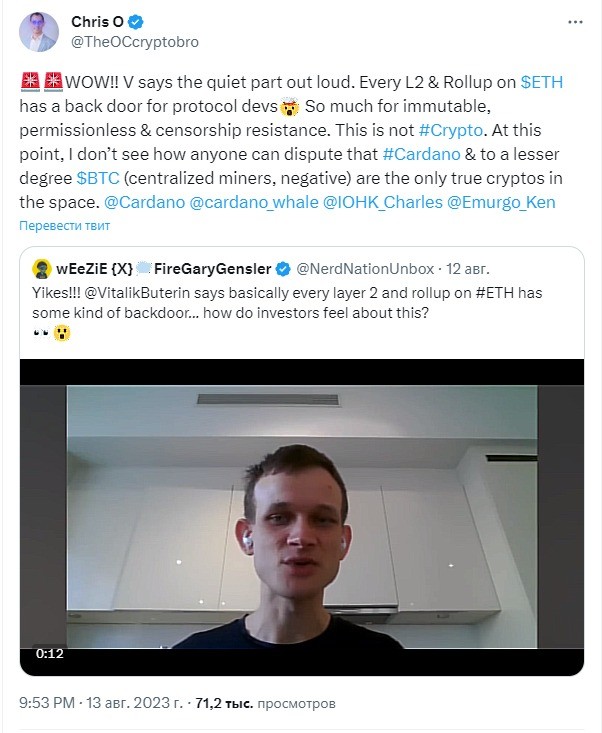This screenshot has width=602, height=733.
Task: Open @NerdNationUnbox handle in quoted tweet
Action: click(365, 269)
